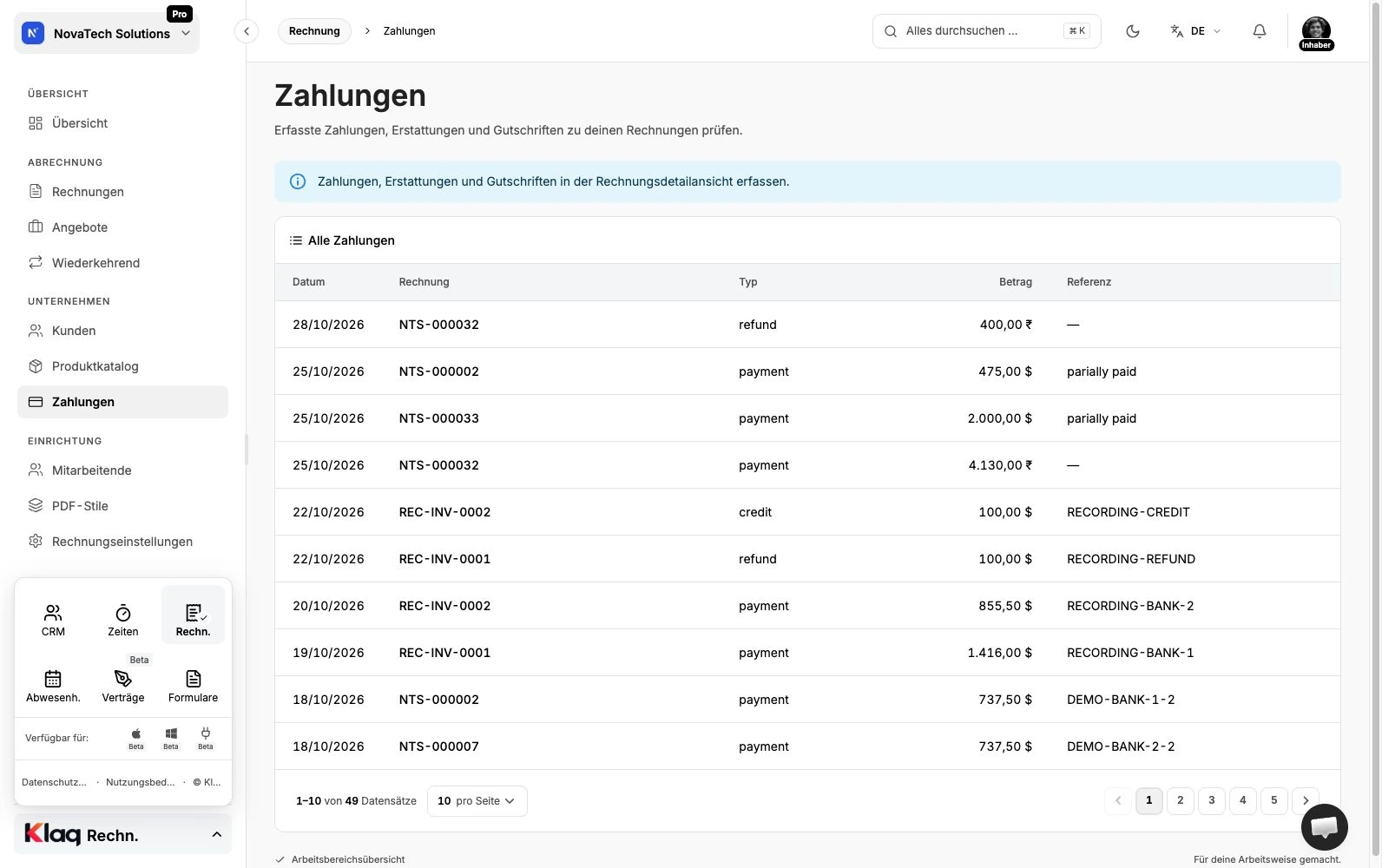Open invoice REC-INV-0002 credit row
The width and height of the screenshot is (1382, 868).
444,512
